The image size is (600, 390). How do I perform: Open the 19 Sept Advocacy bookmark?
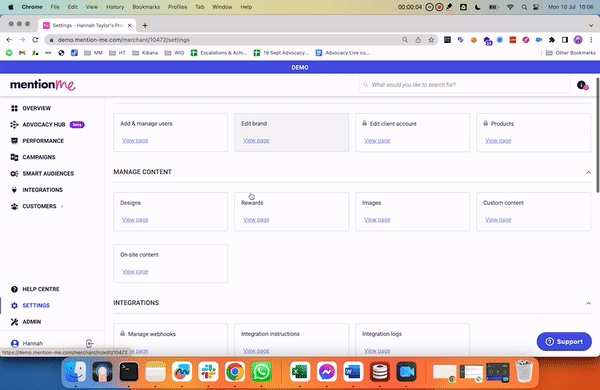(x=281, y=53)
